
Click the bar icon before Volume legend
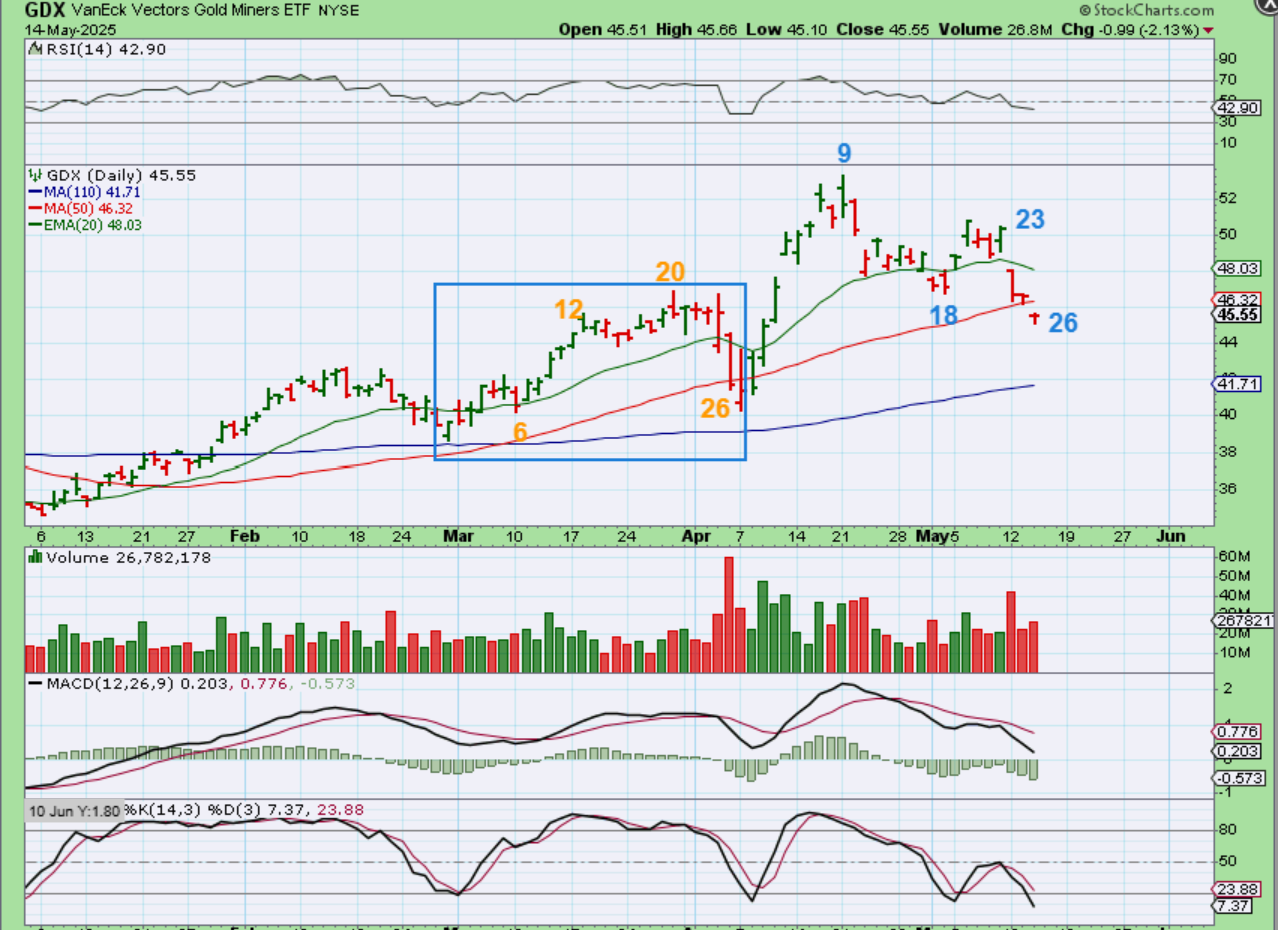tap(35, 558)
